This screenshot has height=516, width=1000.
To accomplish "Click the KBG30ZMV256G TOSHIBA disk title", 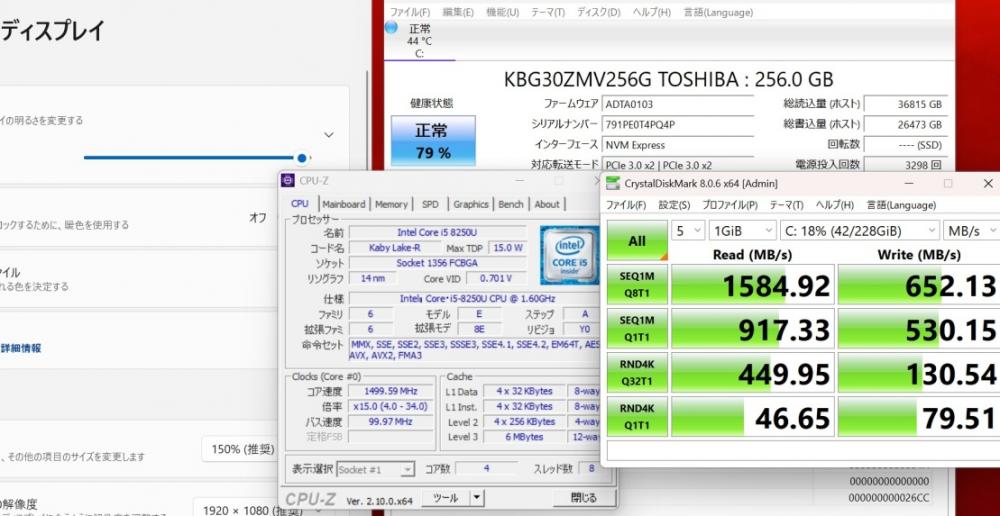I will [x=668, y=79].
